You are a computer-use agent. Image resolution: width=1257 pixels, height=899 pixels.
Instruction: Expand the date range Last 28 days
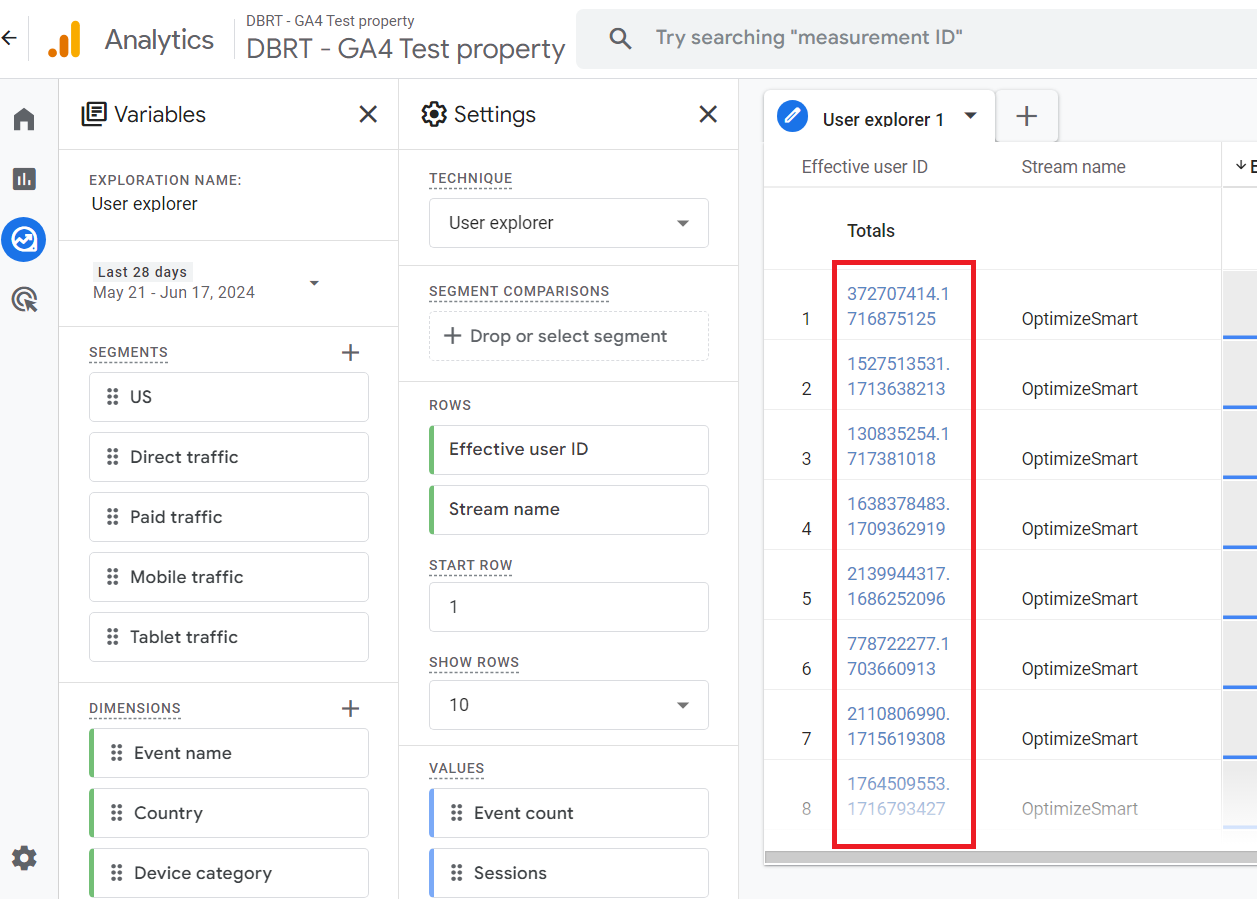207,283
